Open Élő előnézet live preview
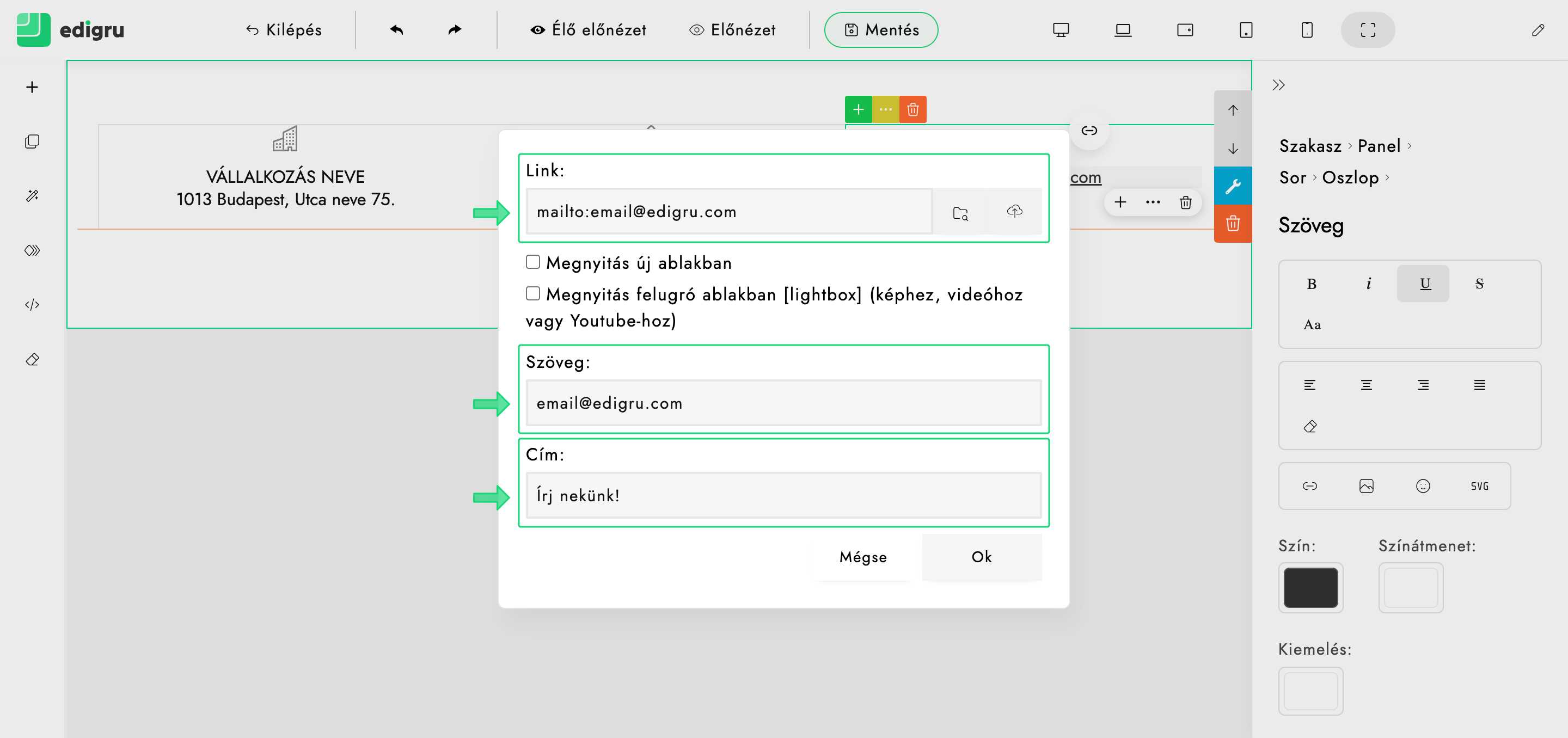This screenshot has width=1568, height=738. tap(588, 30)
